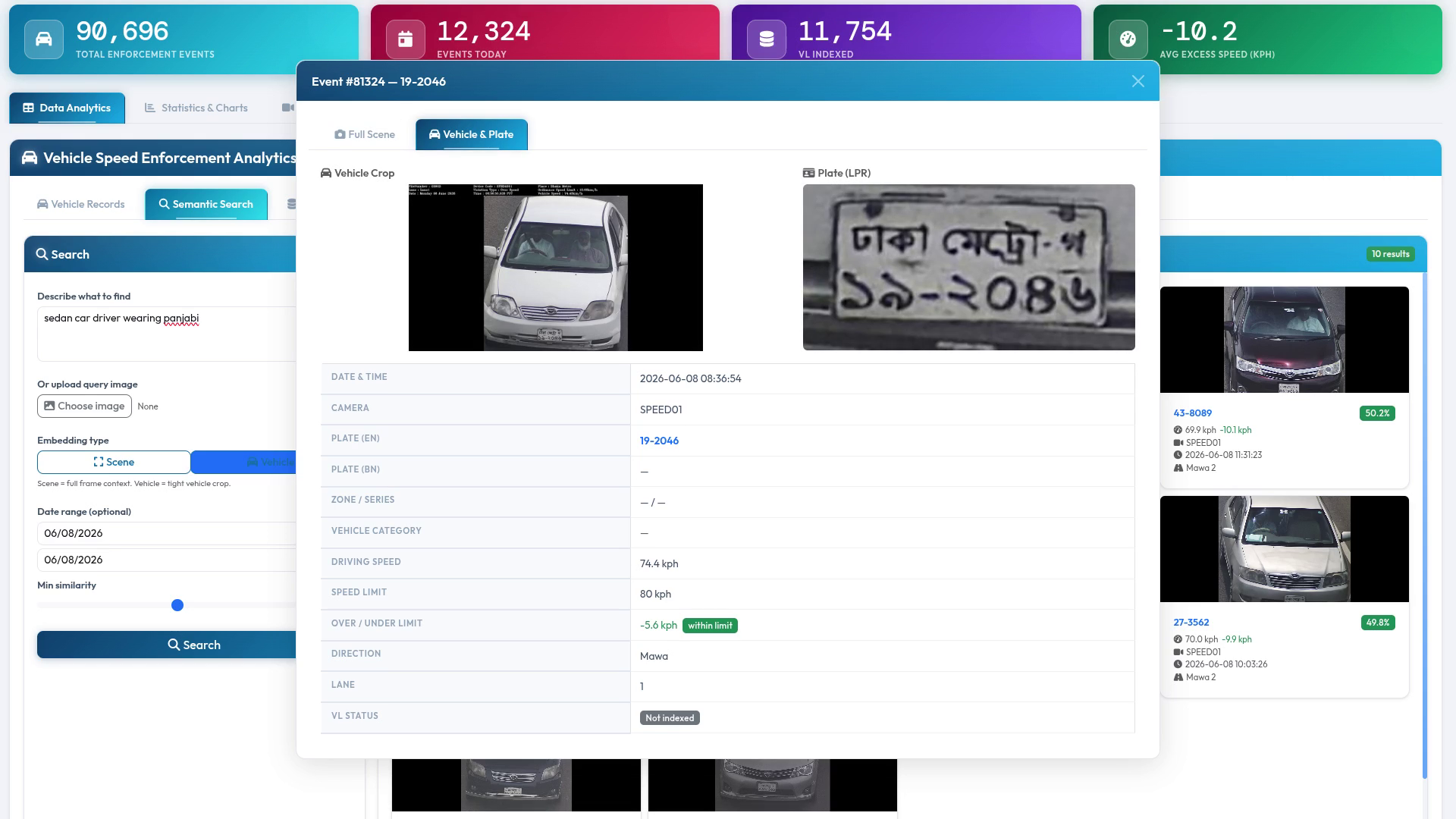Click the gauge icon in Avg Excess Speed card

coord(1128,39)
